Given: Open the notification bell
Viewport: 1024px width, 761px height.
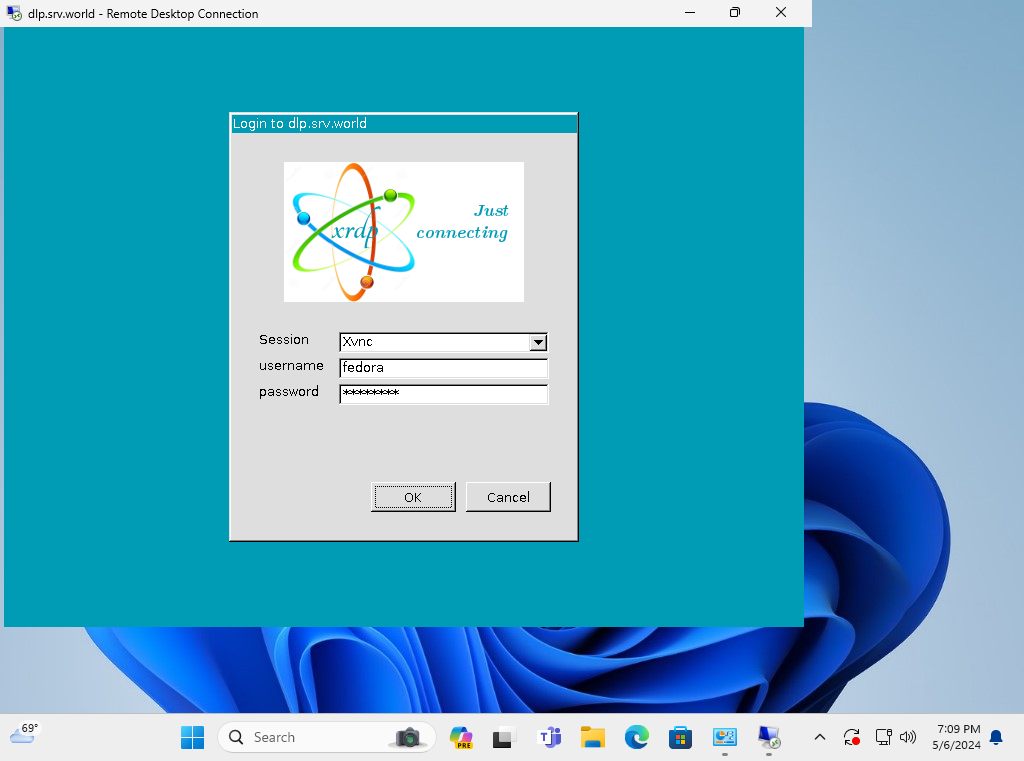Looking at the screenshot, I should pyautogui.click(x=996, y=737).
